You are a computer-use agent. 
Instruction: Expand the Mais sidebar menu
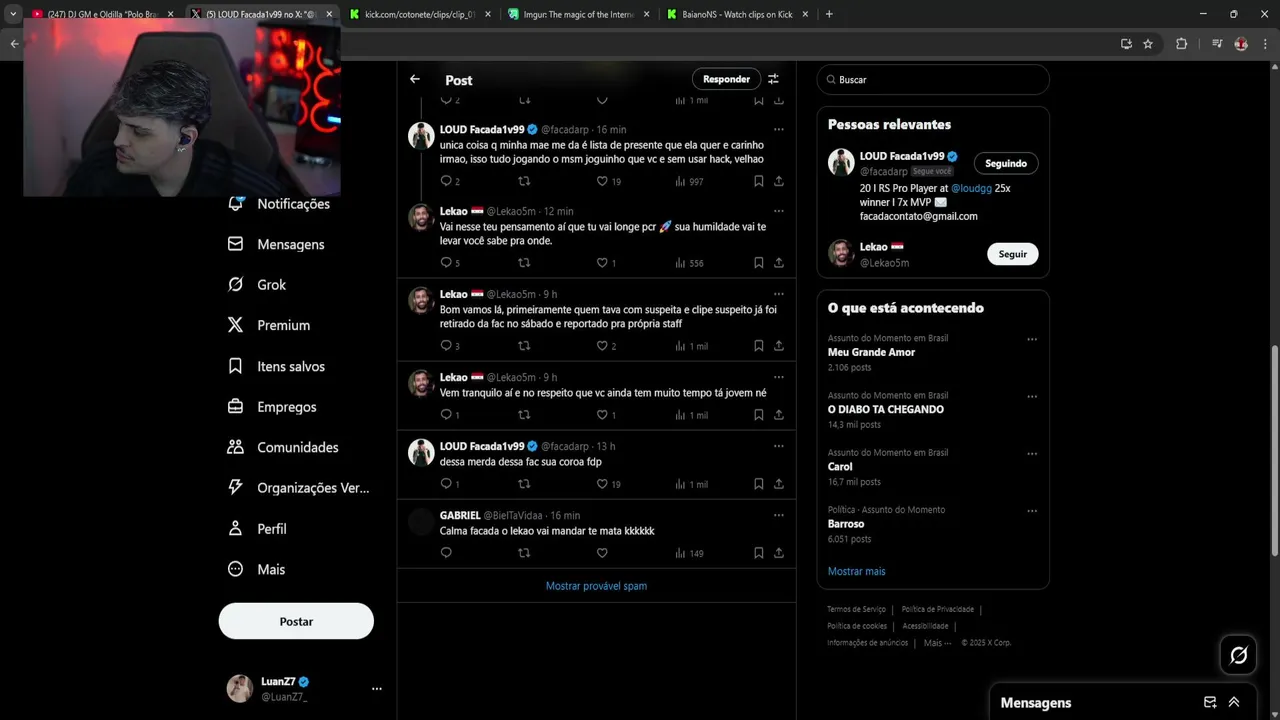click(256, 569)
